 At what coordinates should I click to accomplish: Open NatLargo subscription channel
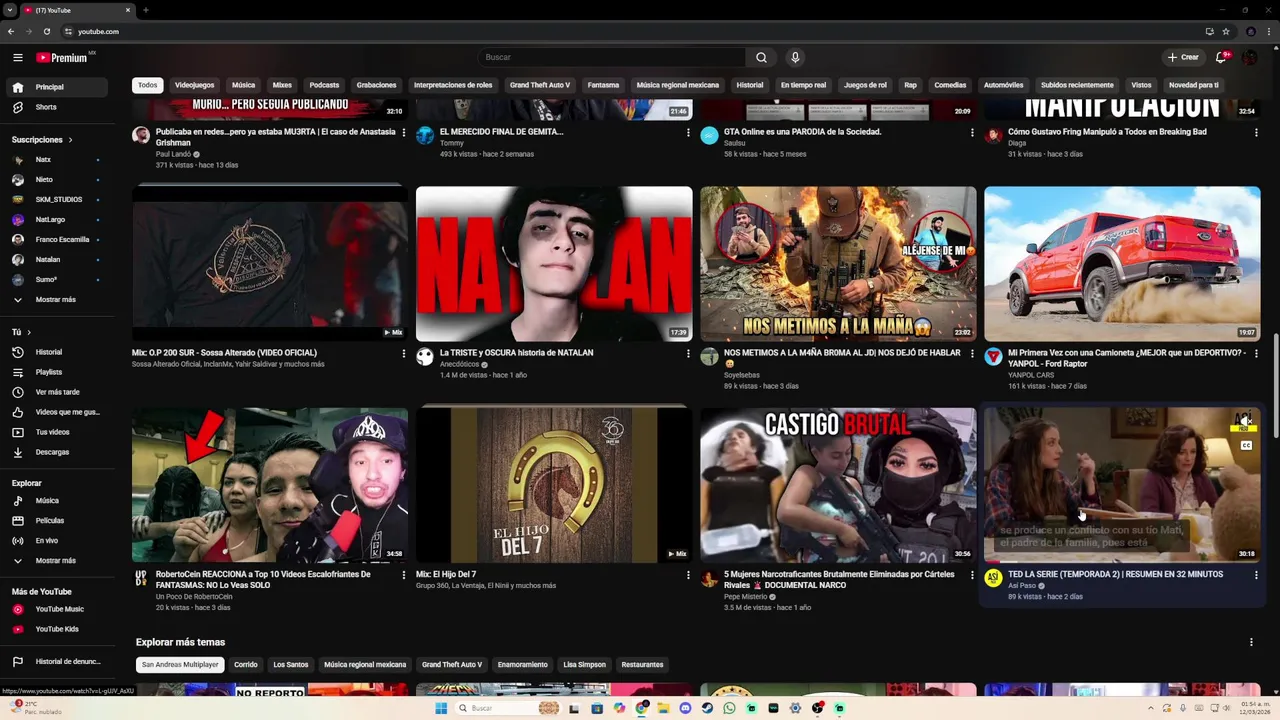point(56,219)
